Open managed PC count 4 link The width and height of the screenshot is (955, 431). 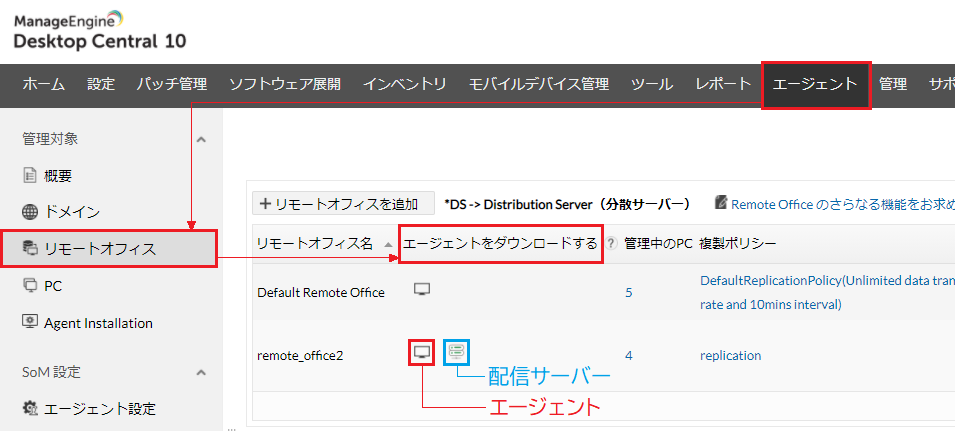(x=629, y=356)
